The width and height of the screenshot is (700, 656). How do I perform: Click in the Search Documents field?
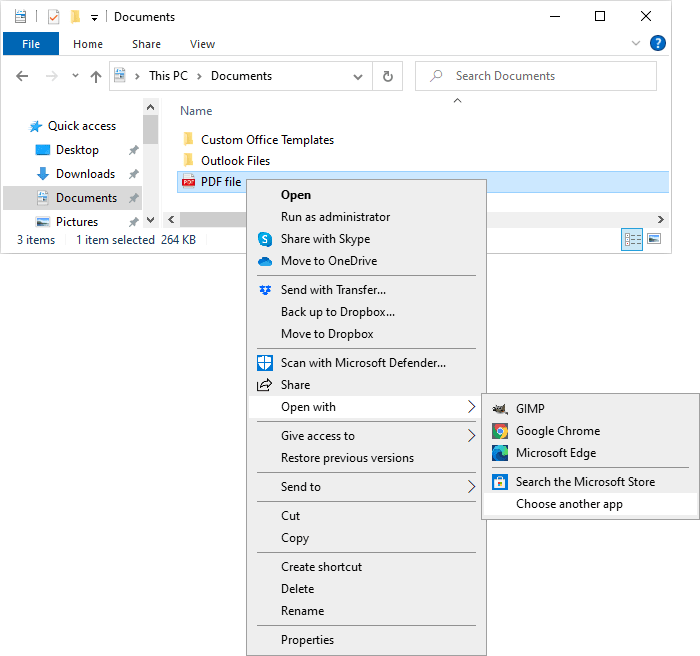tap(536, 76)
